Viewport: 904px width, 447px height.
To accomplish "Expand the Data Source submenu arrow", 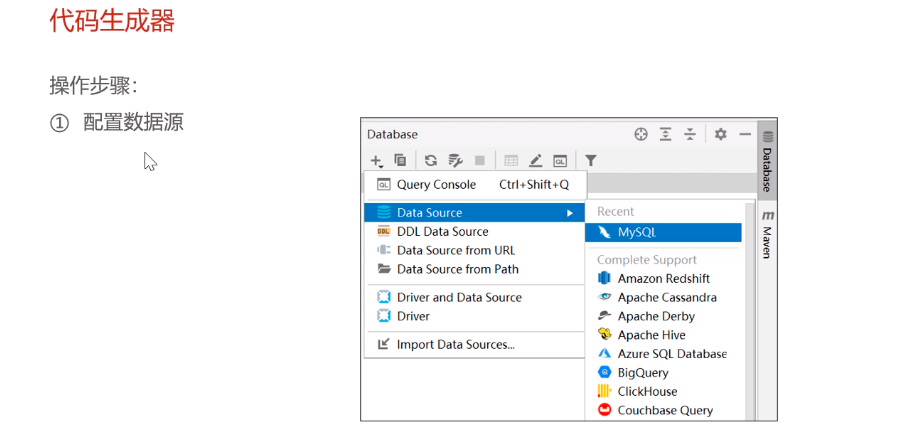I will tap(570, 213).
